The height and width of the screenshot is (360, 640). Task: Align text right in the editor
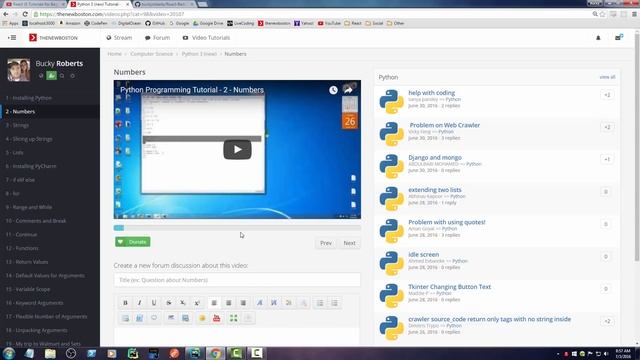coord(243,303)
